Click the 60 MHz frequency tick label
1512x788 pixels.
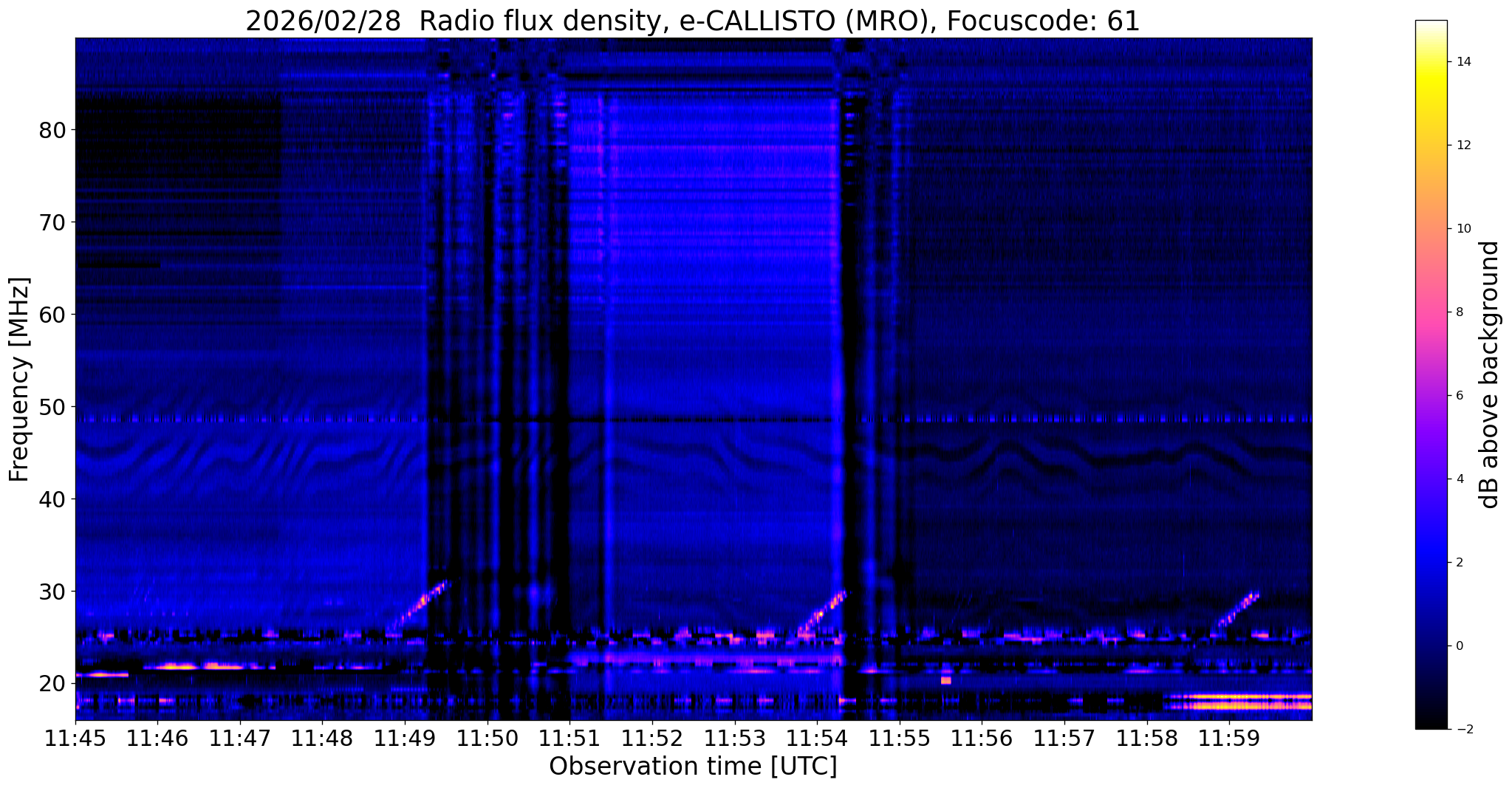(x=52, y=315)
